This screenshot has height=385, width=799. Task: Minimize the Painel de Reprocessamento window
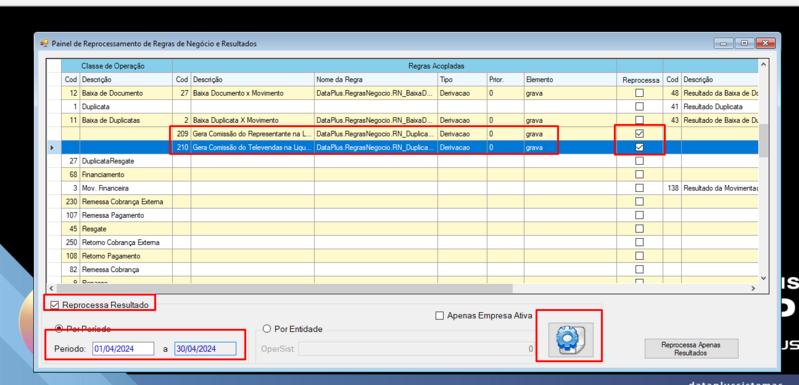coord(722,43)
